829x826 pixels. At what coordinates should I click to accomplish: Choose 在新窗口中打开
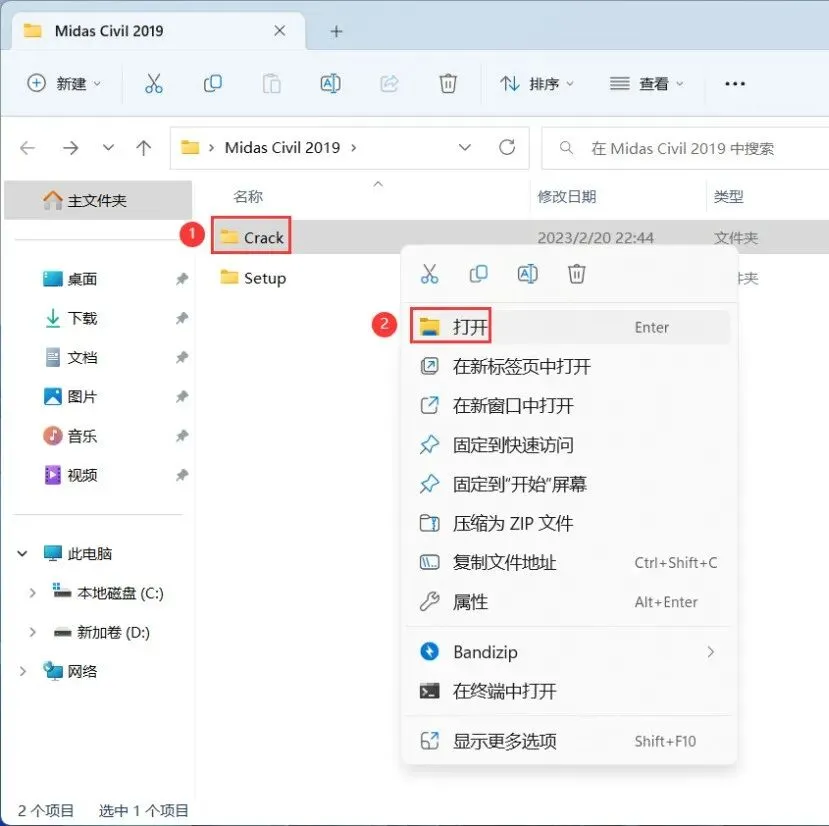pyautogui.click(x=570, y=406)
